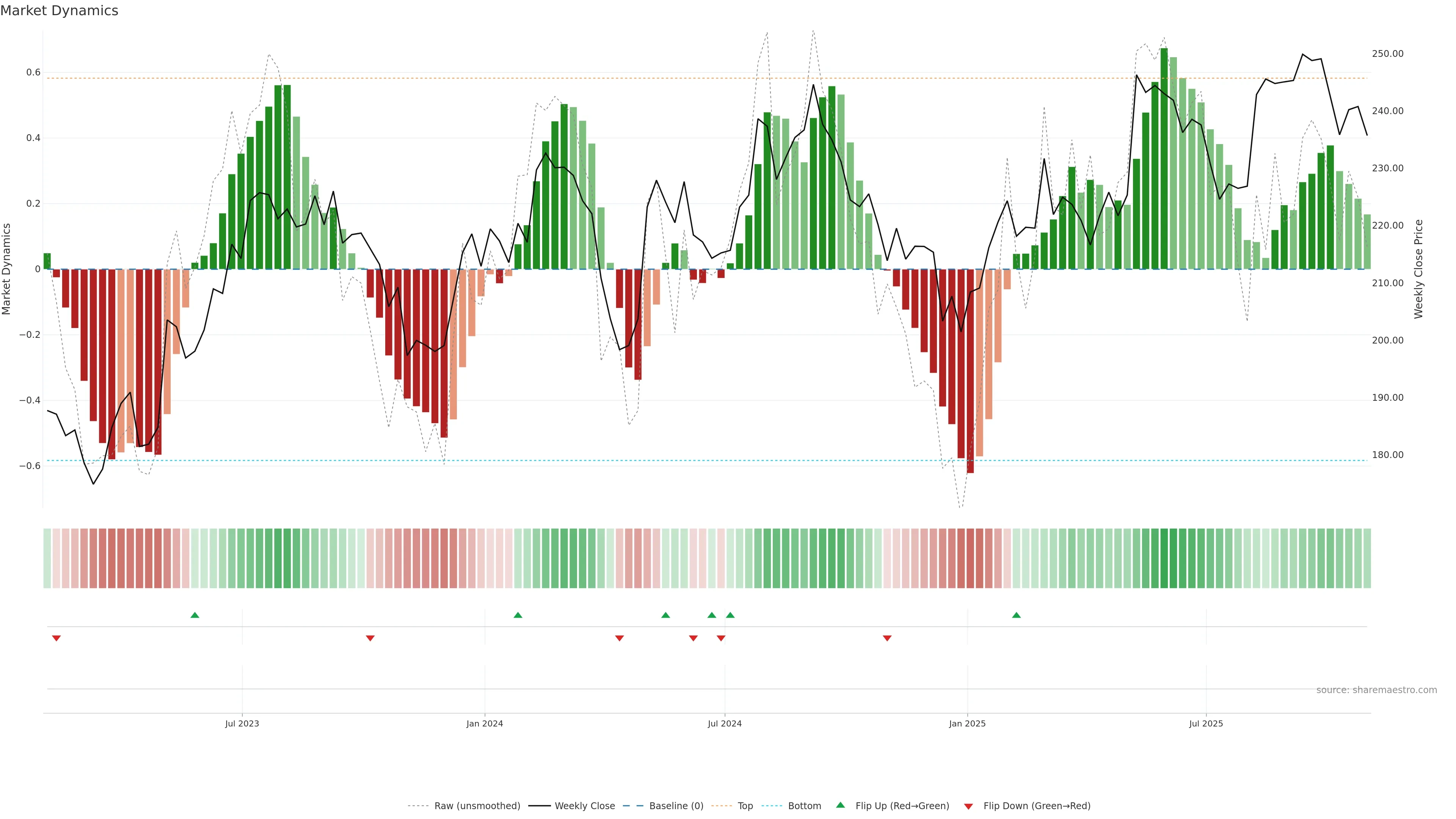Click the Jan 2025 x-axis label

(967, 723)
